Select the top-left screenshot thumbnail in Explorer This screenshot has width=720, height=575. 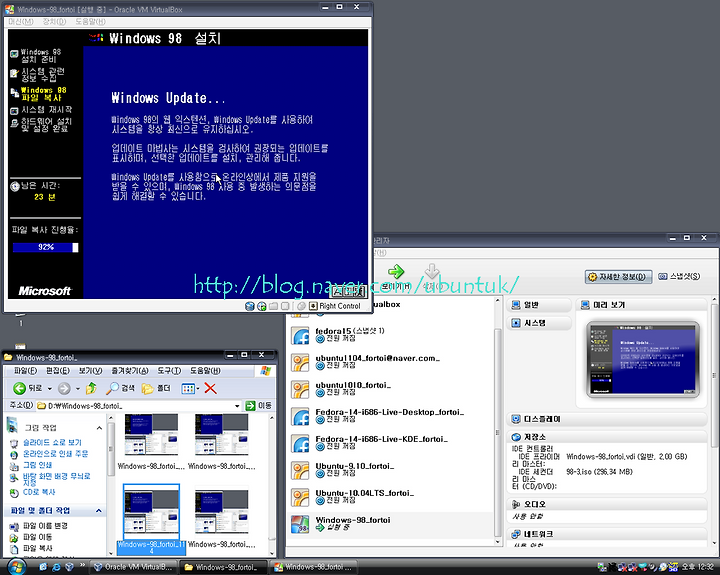tap(152, 436)
